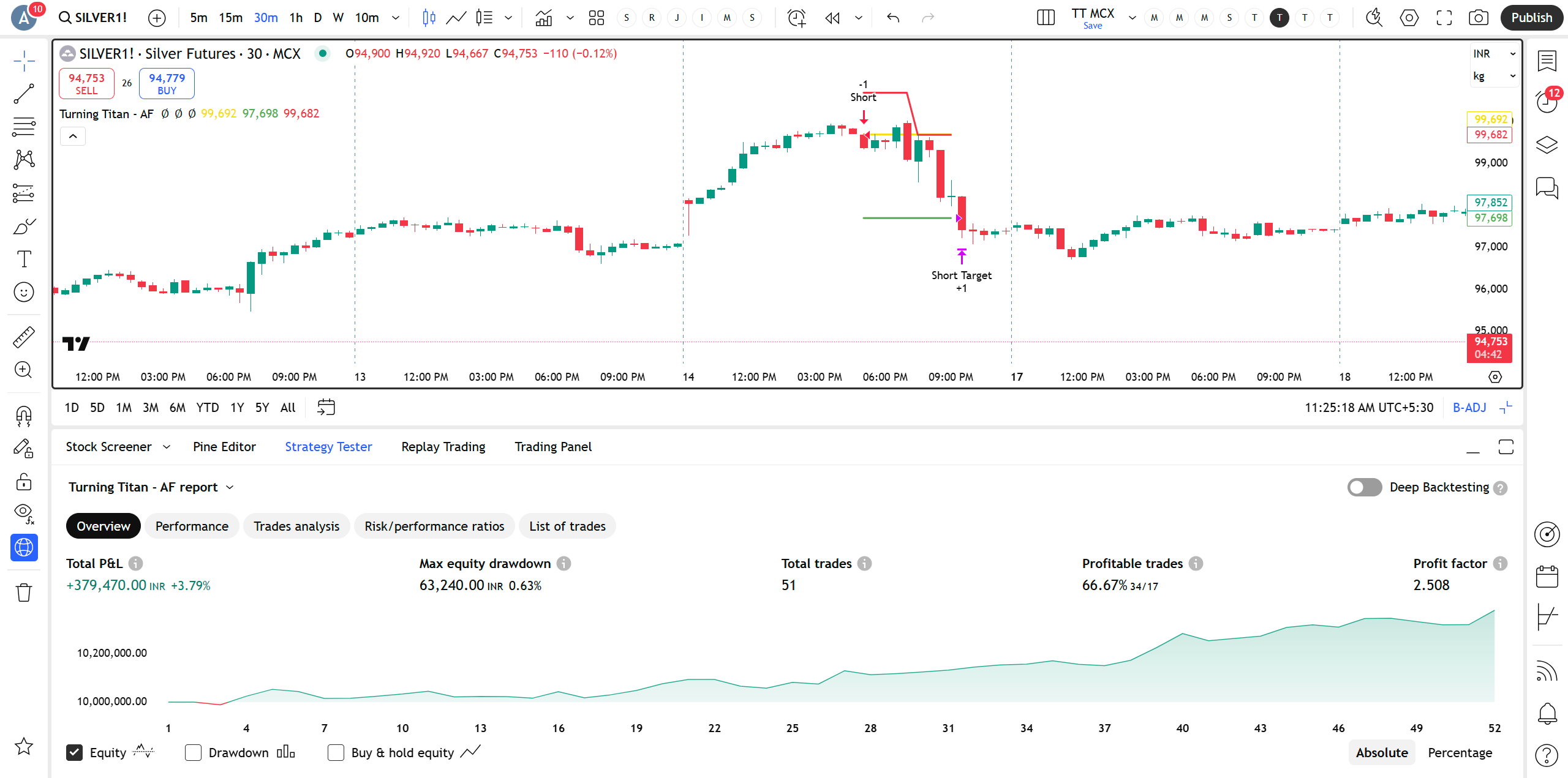The image size is (1568, 778).
Task: Open the Strategy Tester tab
Action: tap(328, 447)
